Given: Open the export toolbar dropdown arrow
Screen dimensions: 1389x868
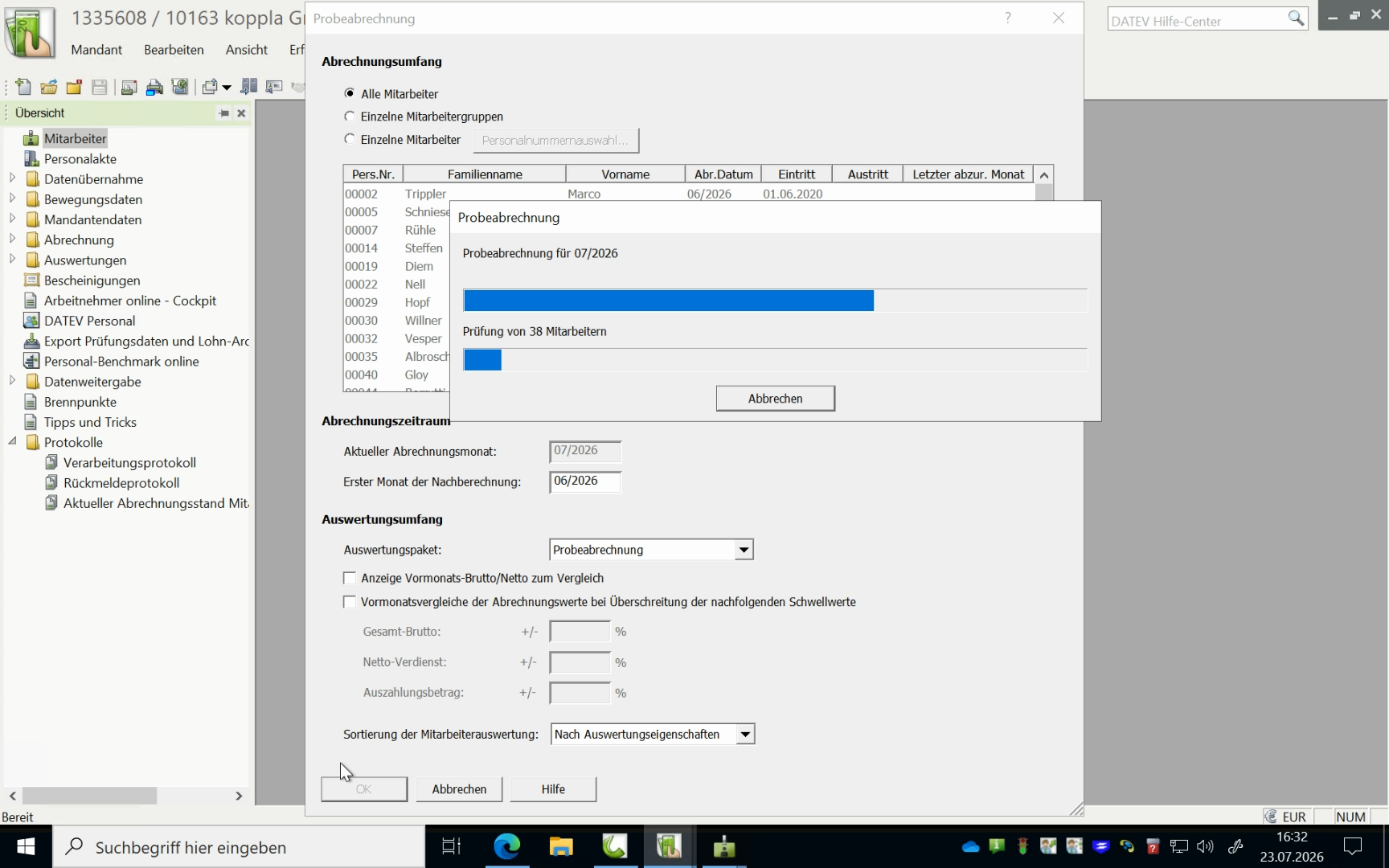Looking at the screenshot, I should [227, 87].
